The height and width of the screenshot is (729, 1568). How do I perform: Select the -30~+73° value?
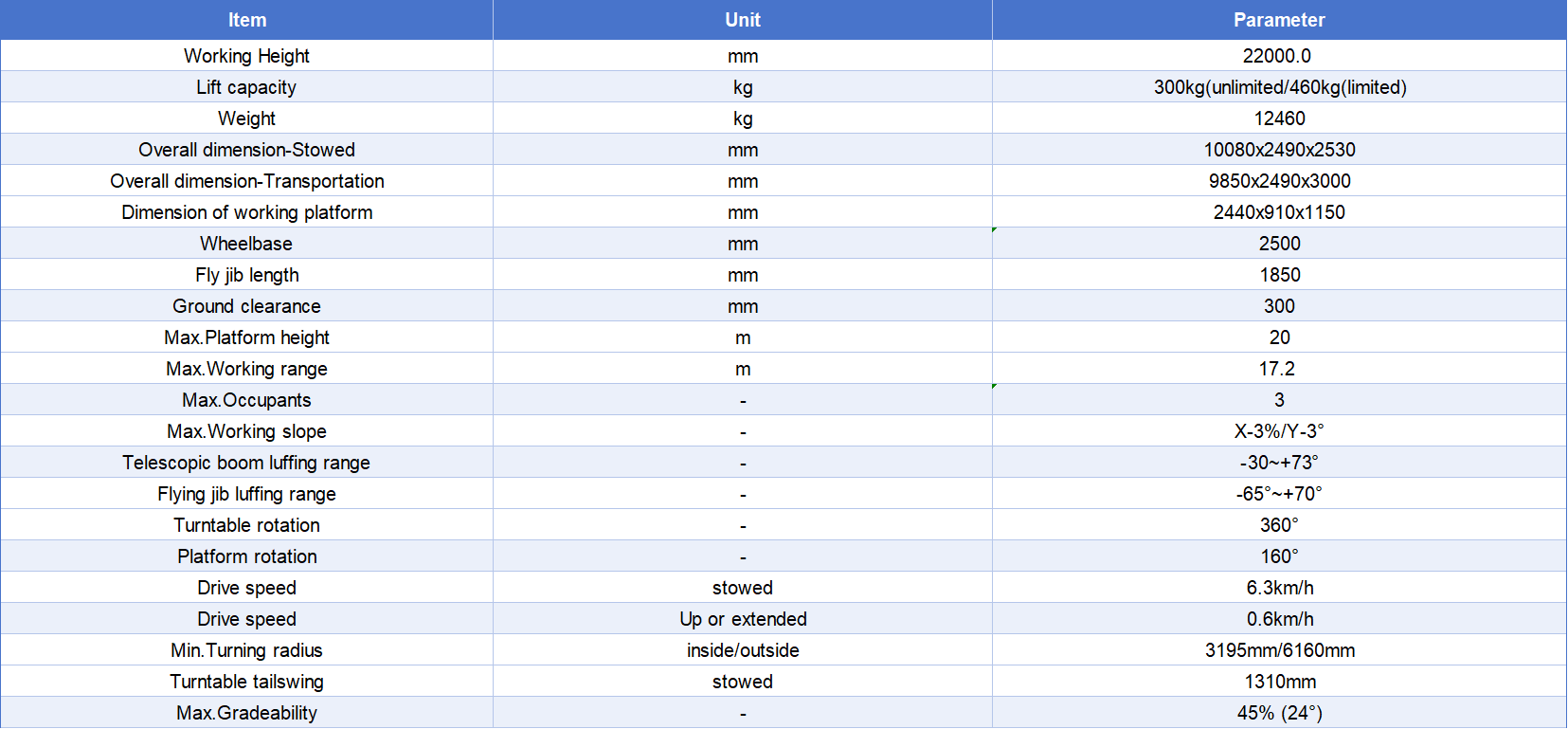coord(1279,463)
